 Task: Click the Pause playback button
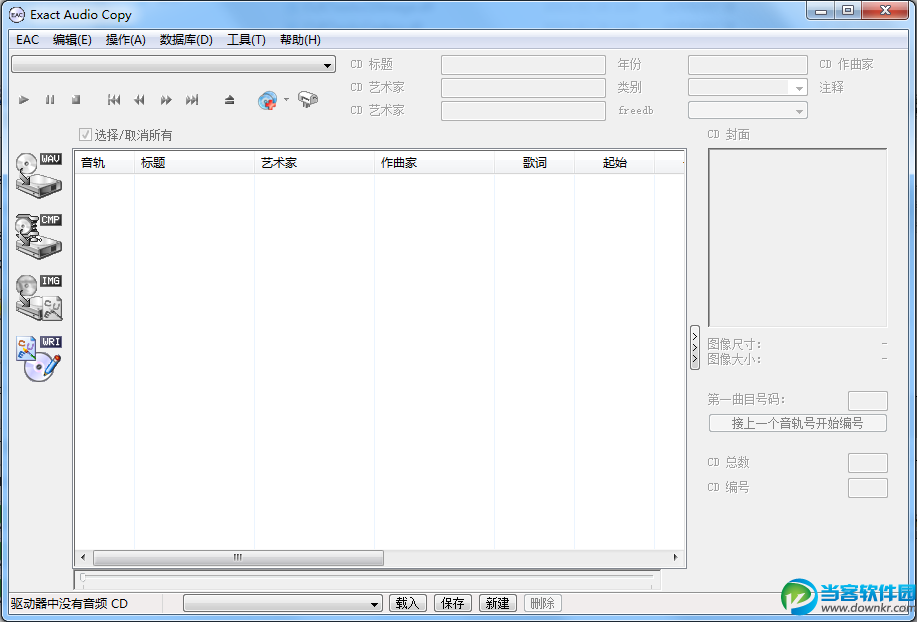(x=50, y=100)
